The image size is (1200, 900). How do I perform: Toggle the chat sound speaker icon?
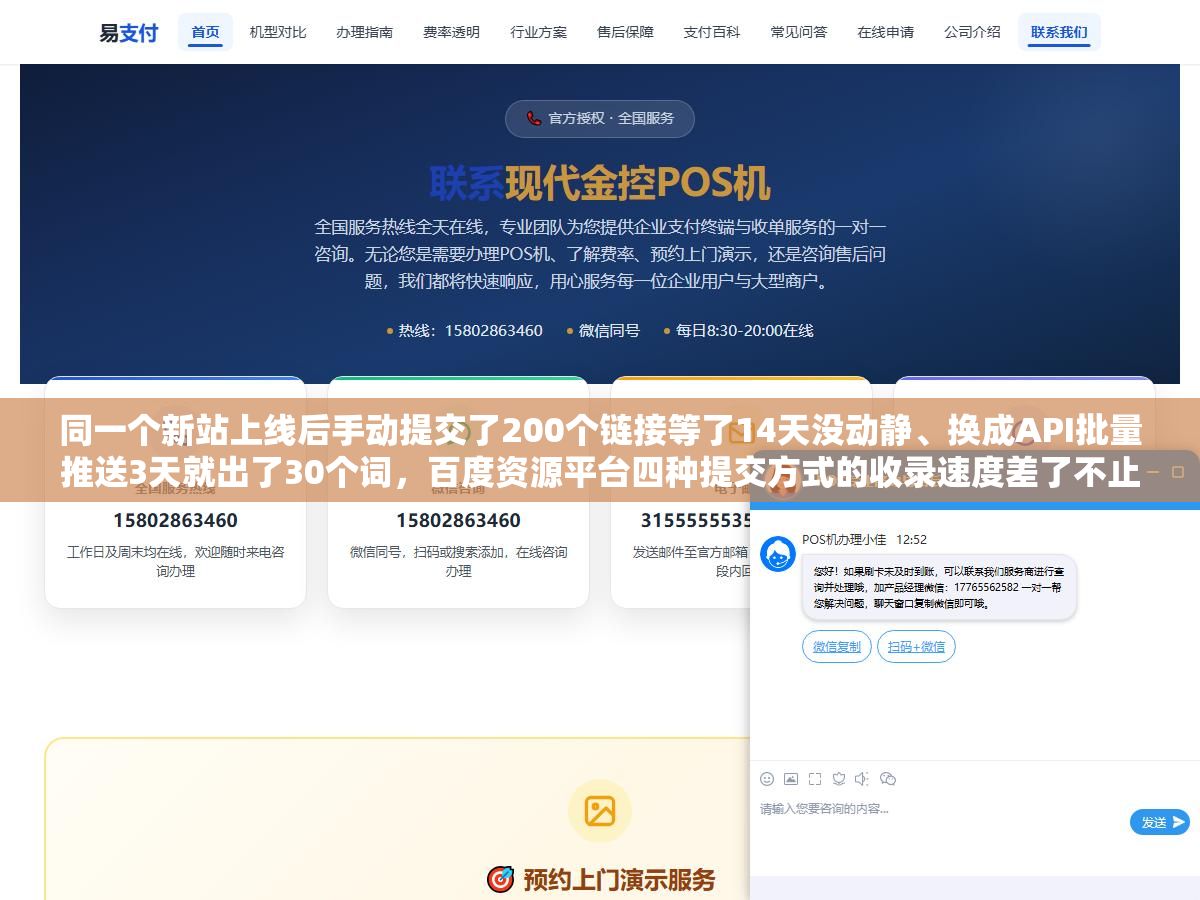[863, 779]
